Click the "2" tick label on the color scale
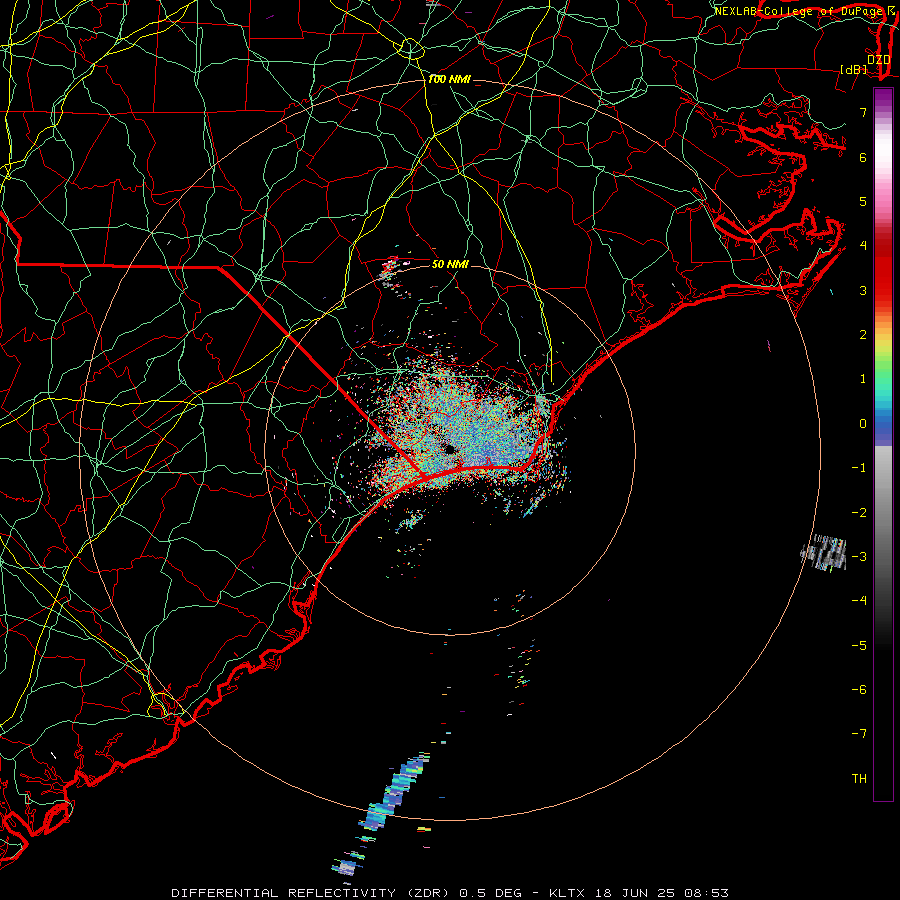Screen dimensions: 900x900 point(863,335)
